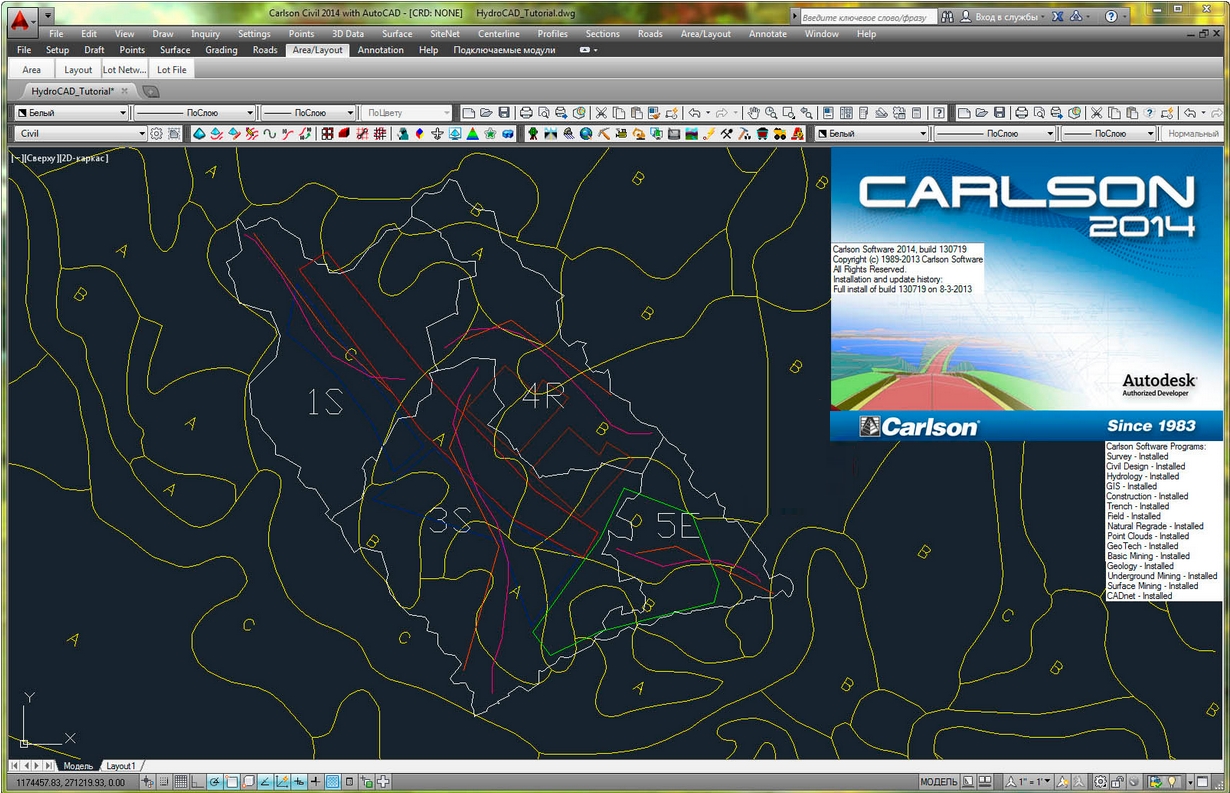Viewport: 1230px width, 793px height.
Task: Click the search binoculars icon
Action: point(946,17)
